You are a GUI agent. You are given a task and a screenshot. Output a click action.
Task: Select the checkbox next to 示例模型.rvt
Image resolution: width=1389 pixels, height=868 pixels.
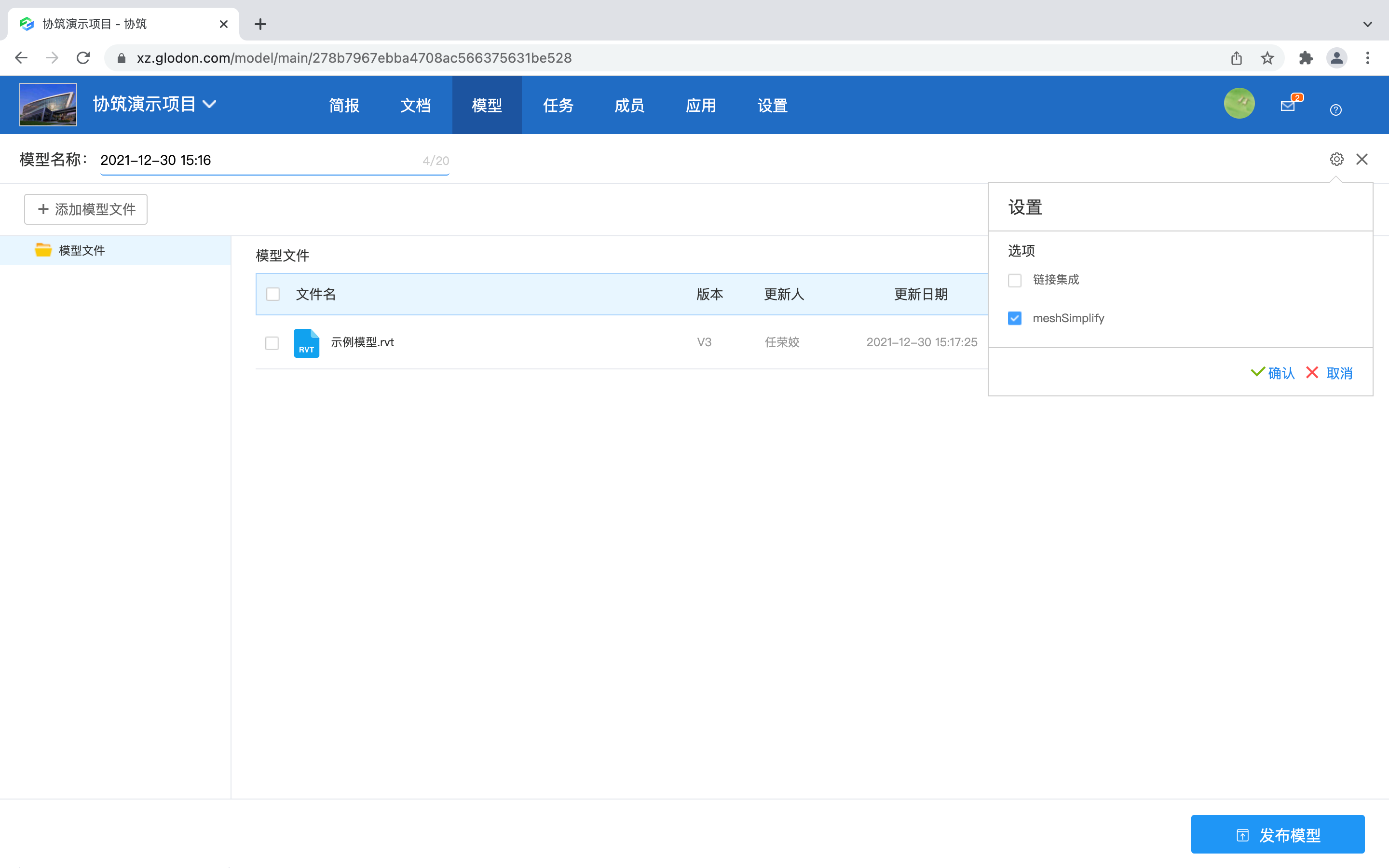coord(272,343)
